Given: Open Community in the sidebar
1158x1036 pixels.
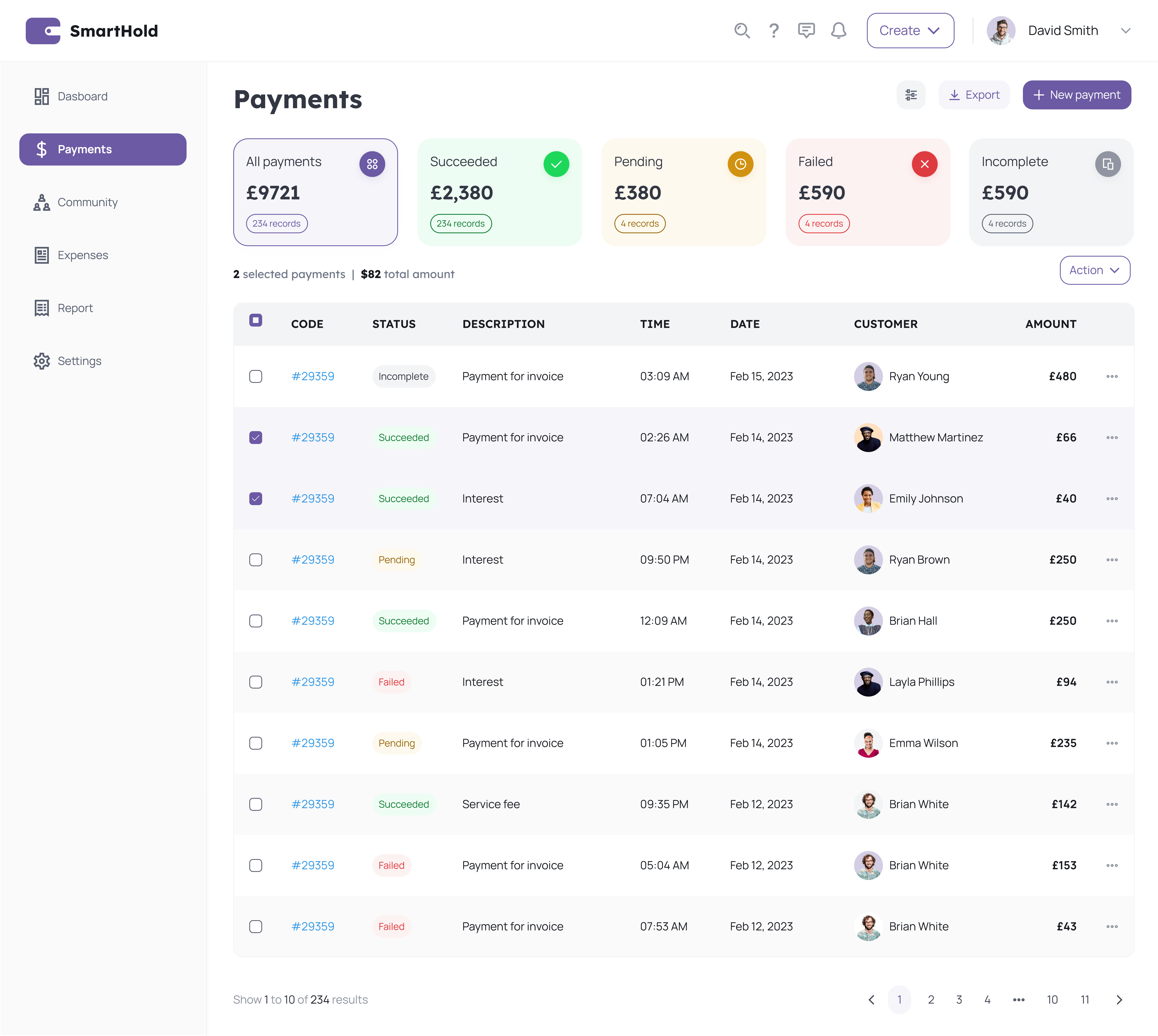Looking at the screenshot, I should tap(87, 202).
